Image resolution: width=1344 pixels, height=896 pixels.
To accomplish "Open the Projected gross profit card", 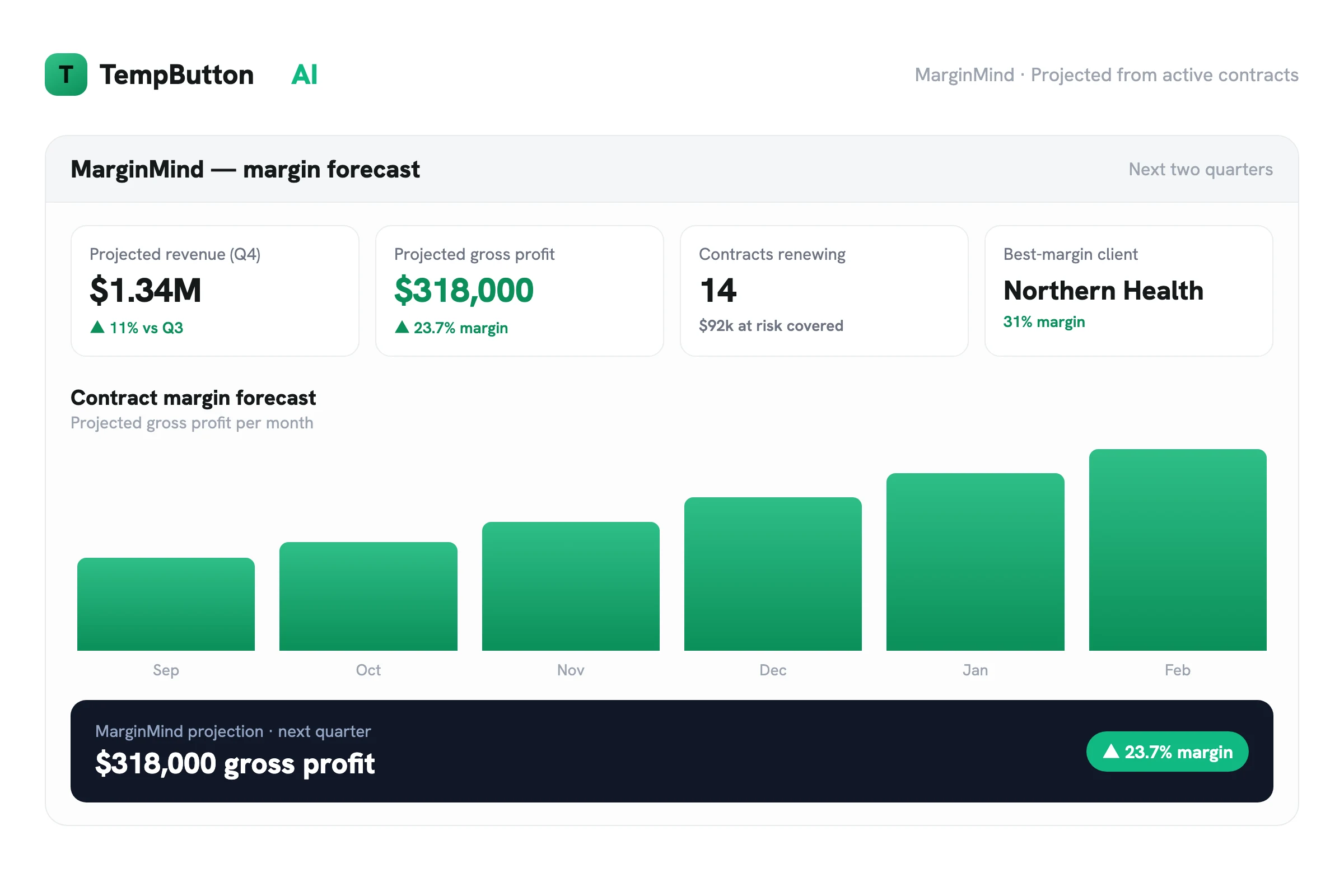I will pyautogui.click(x=520, y=291).
